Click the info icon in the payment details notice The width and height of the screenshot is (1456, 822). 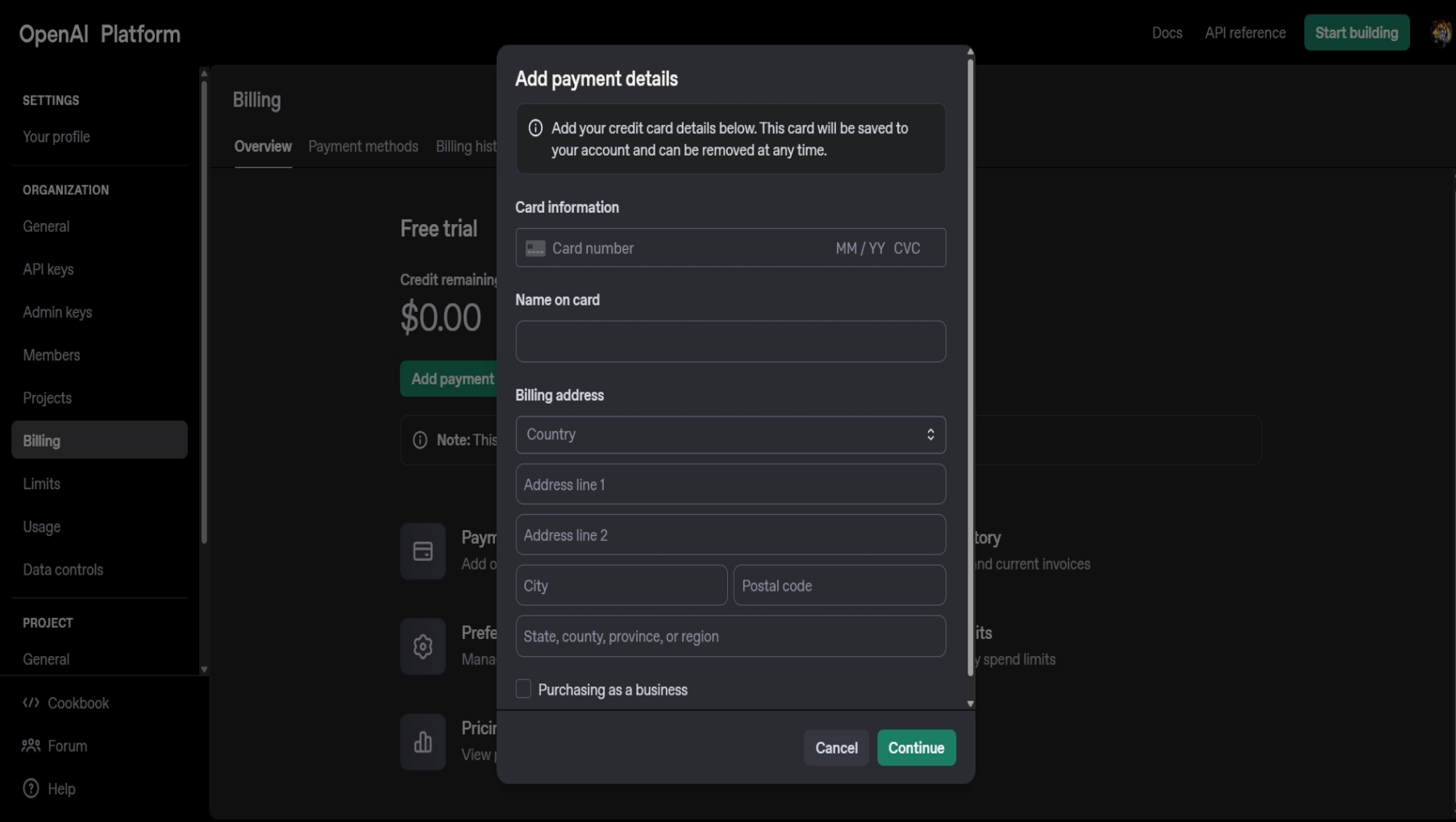coord(535,128)
